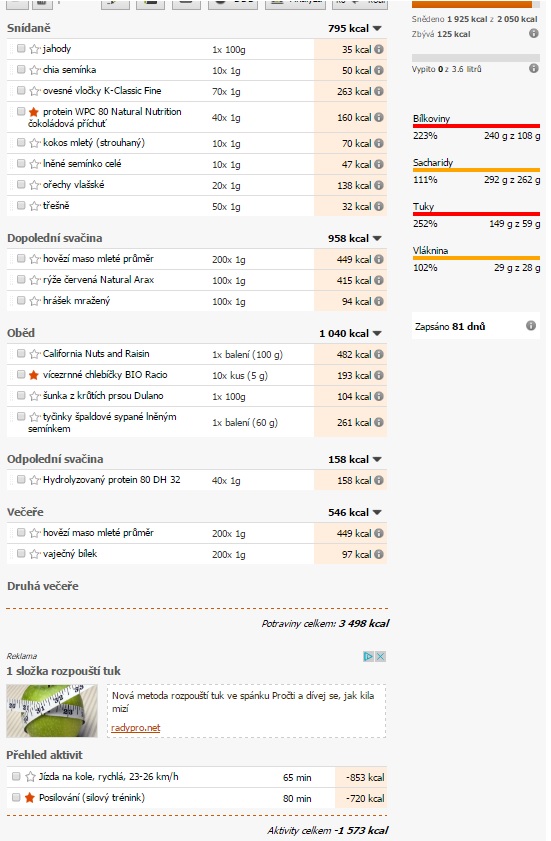Click the Dopolední svačina meal heading
Viewport: 551px width, 841px height.
(x=55, y=238)
